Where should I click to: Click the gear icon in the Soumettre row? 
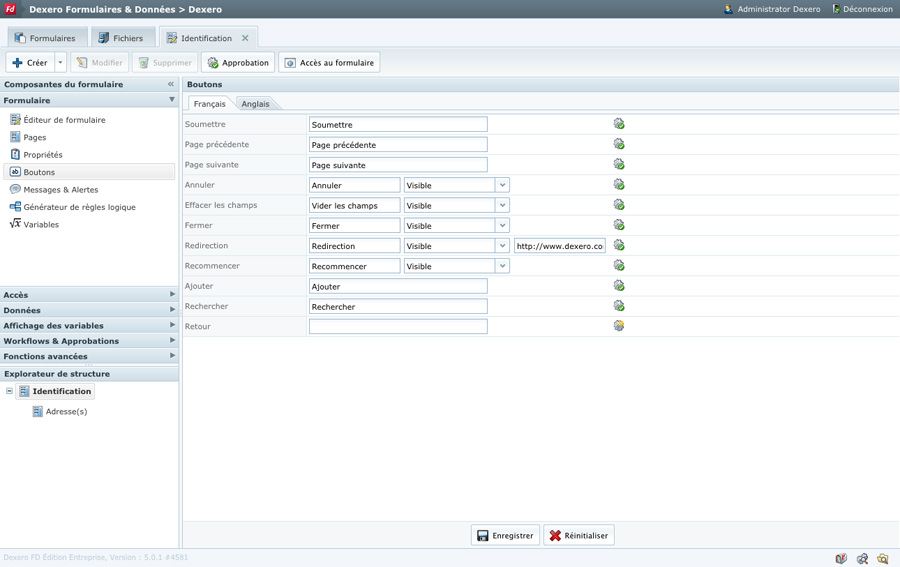pos(619,124)
